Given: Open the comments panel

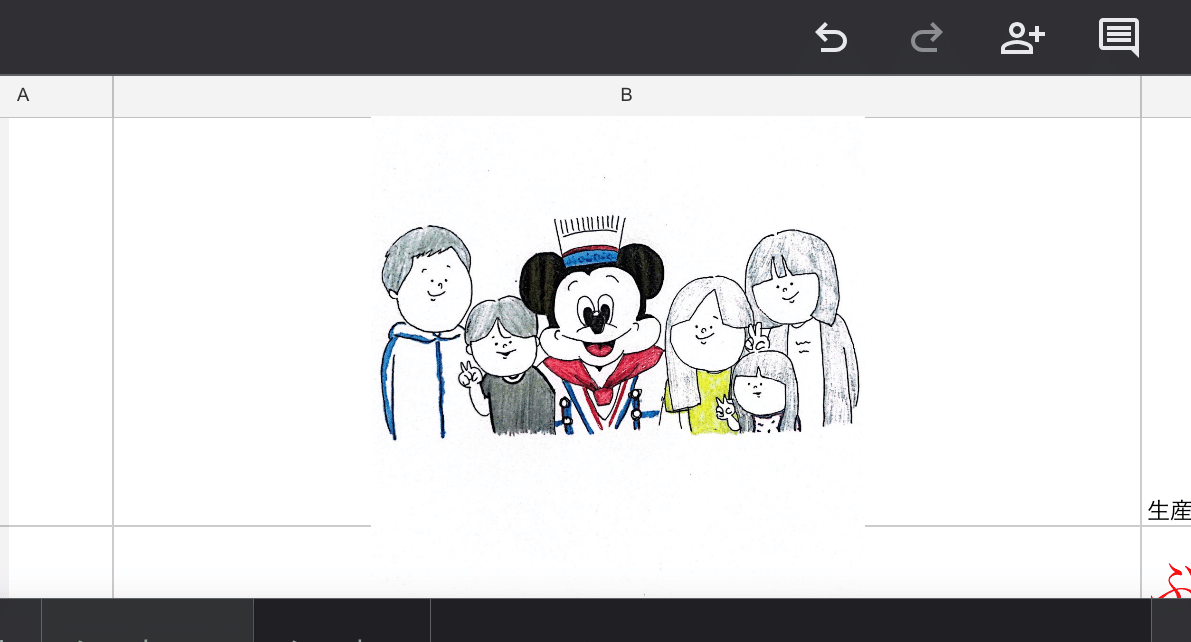Looking at the screenshot, I should pyautogui.click(x=1119, y=37).
